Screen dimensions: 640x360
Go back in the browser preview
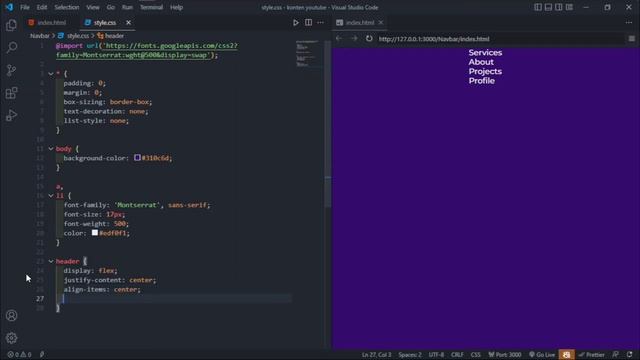pos(339,38)
